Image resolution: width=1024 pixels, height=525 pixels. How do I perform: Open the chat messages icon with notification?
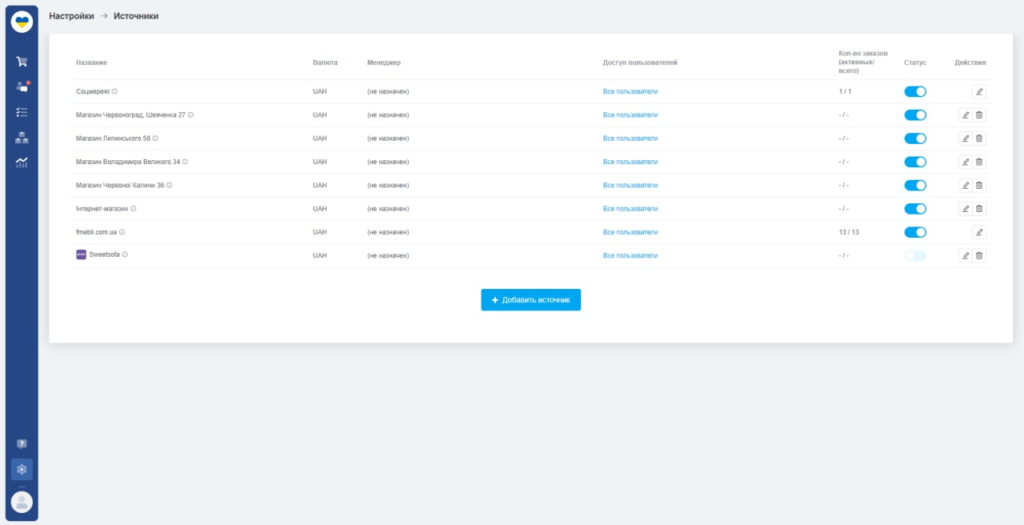(x=22, y=87)
